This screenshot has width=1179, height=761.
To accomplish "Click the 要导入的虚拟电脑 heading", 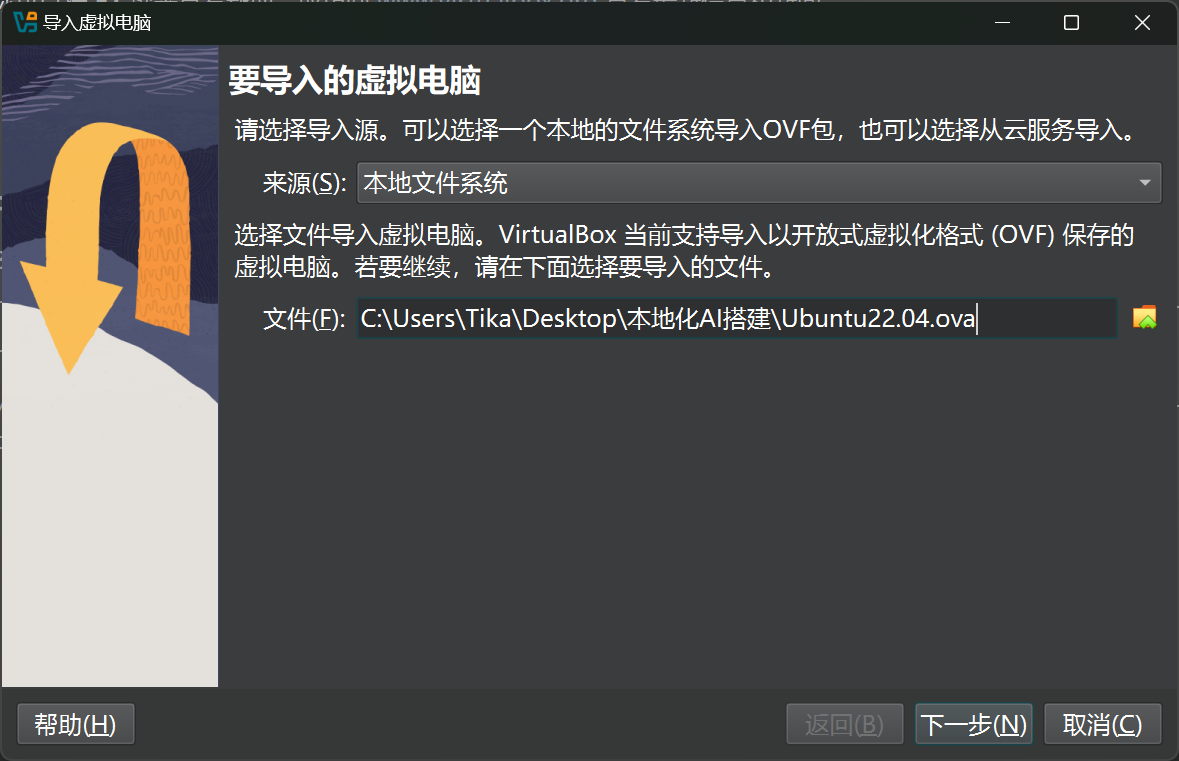I will [354, 80].
